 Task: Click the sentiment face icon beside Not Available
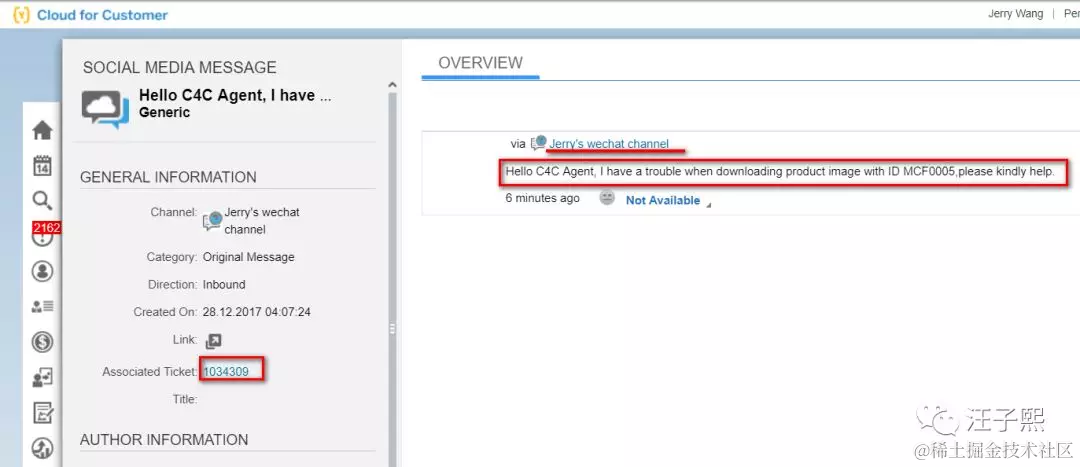pyautogui.click(x=606, y=198)
